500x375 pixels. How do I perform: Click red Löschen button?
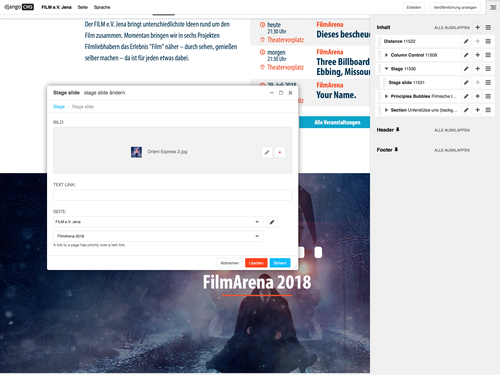point(256,263)
